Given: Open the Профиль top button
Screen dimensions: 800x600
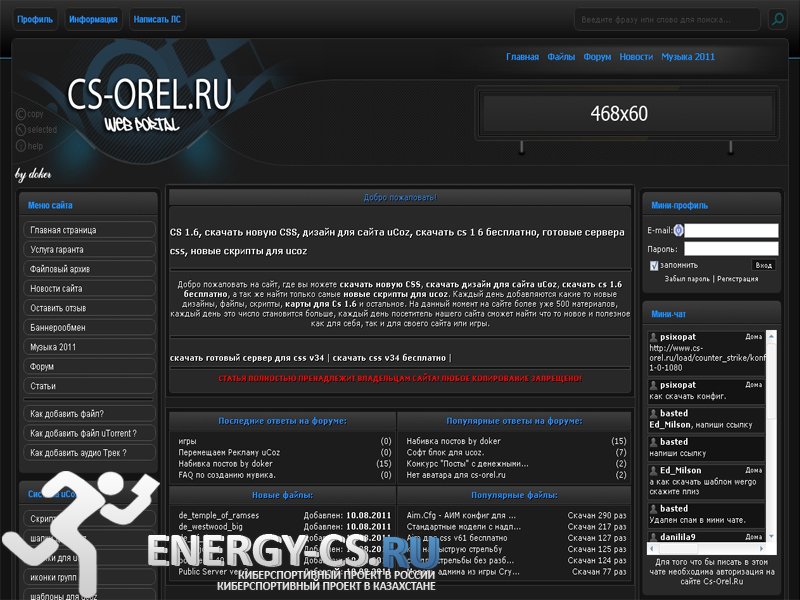Looking at the screenshot, I should tap(35, 19).
